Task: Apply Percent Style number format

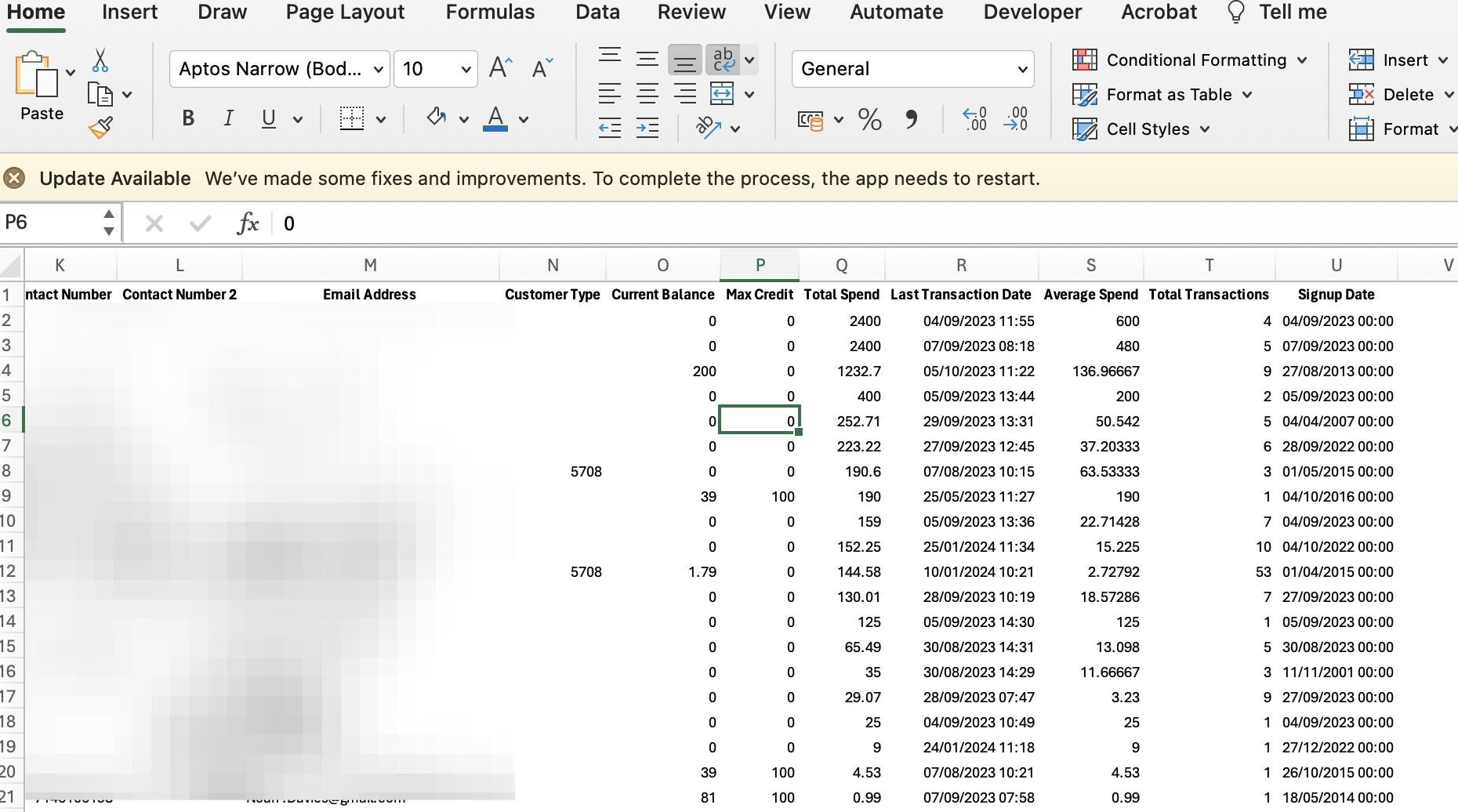Action: [x=869, y=119]
